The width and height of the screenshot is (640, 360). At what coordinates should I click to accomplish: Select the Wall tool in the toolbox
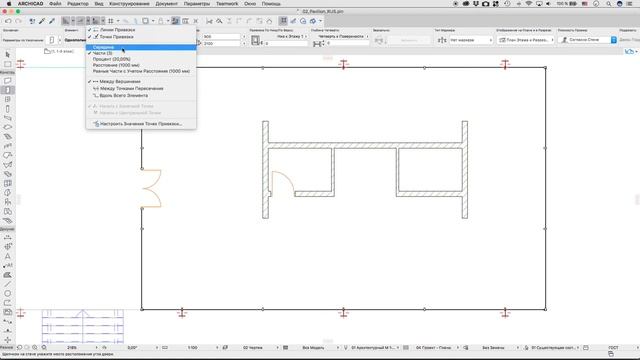click(x=7, y=81)
